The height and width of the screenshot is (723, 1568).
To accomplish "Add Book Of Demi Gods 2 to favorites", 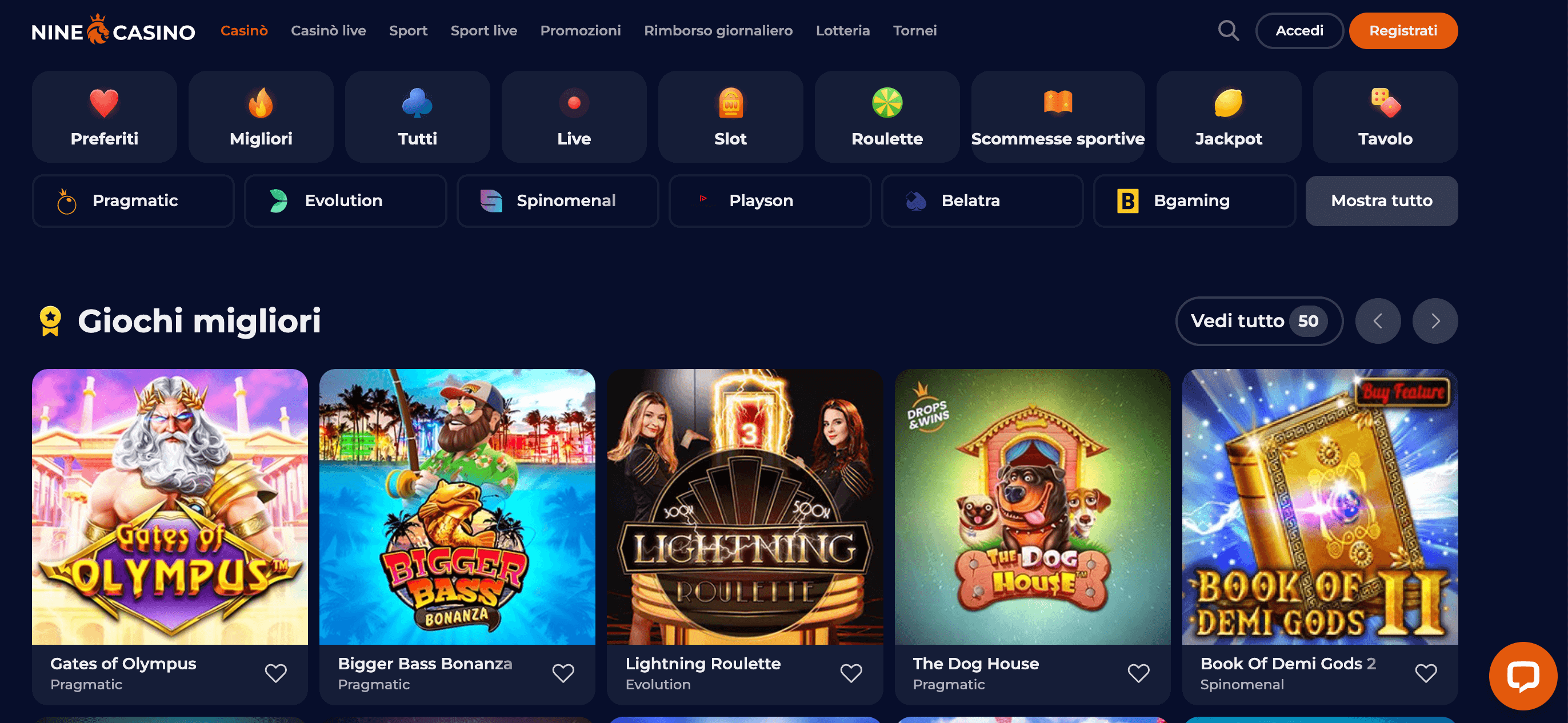I will point(1426,673).
